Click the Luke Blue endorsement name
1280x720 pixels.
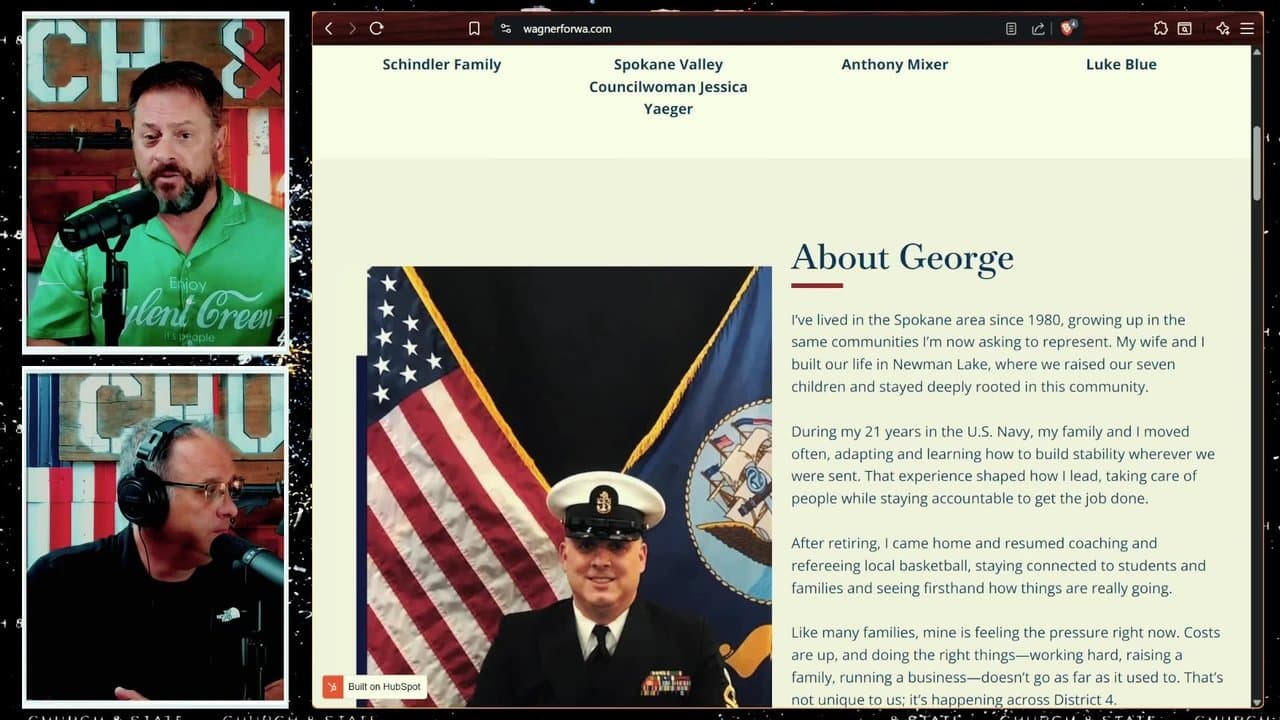coord(1121,64)
